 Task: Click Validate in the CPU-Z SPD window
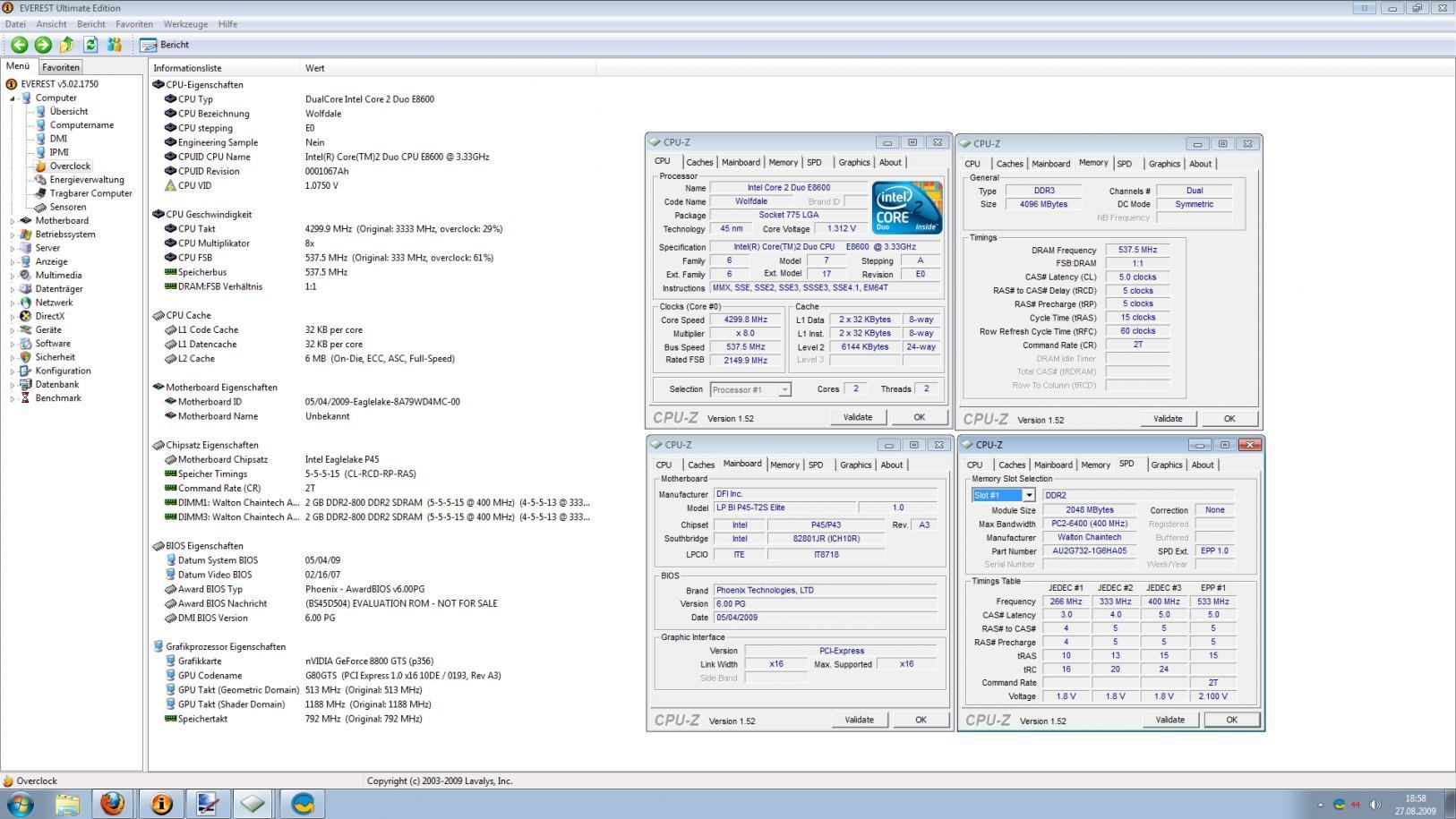[x=1169, y=720]
